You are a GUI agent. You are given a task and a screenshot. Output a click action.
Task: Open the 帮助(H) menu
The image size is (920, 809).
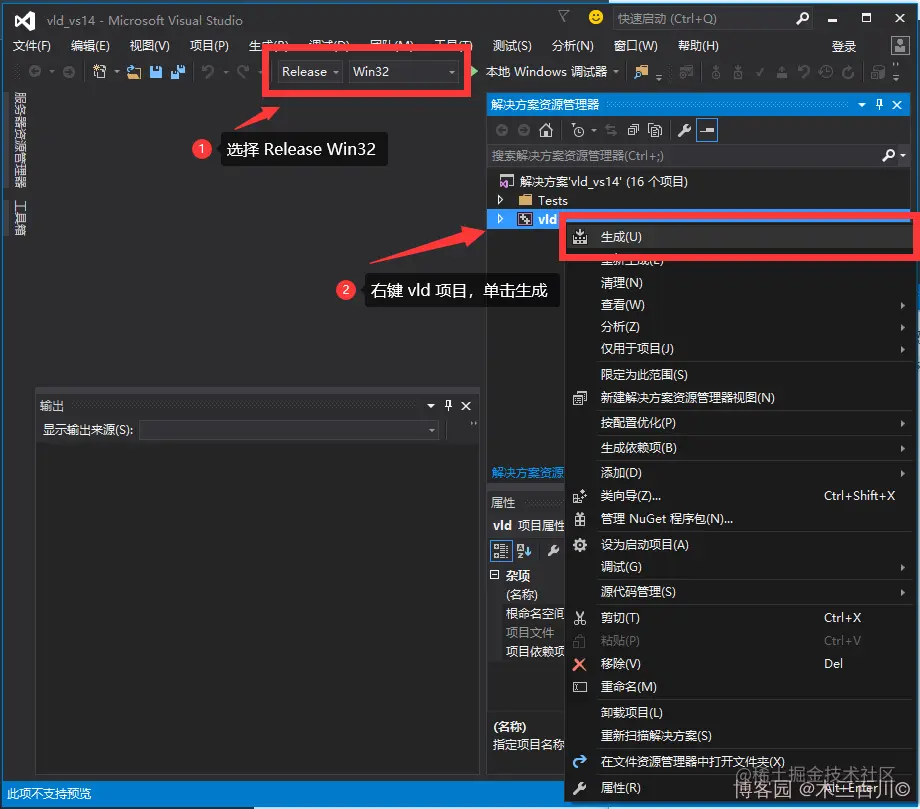pyautogui.click(x=698, y=46)
